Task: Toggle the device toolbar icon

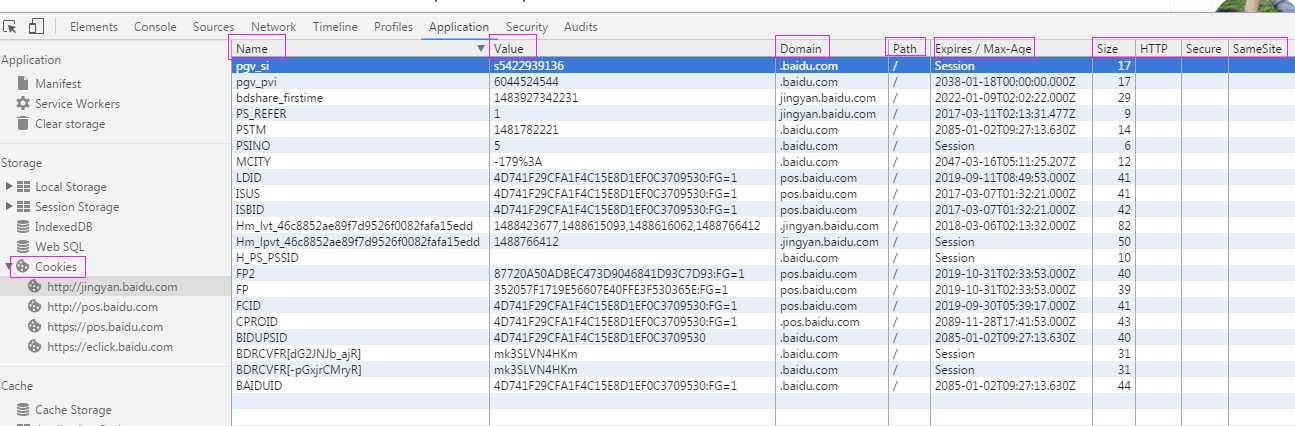Action: 36,27
